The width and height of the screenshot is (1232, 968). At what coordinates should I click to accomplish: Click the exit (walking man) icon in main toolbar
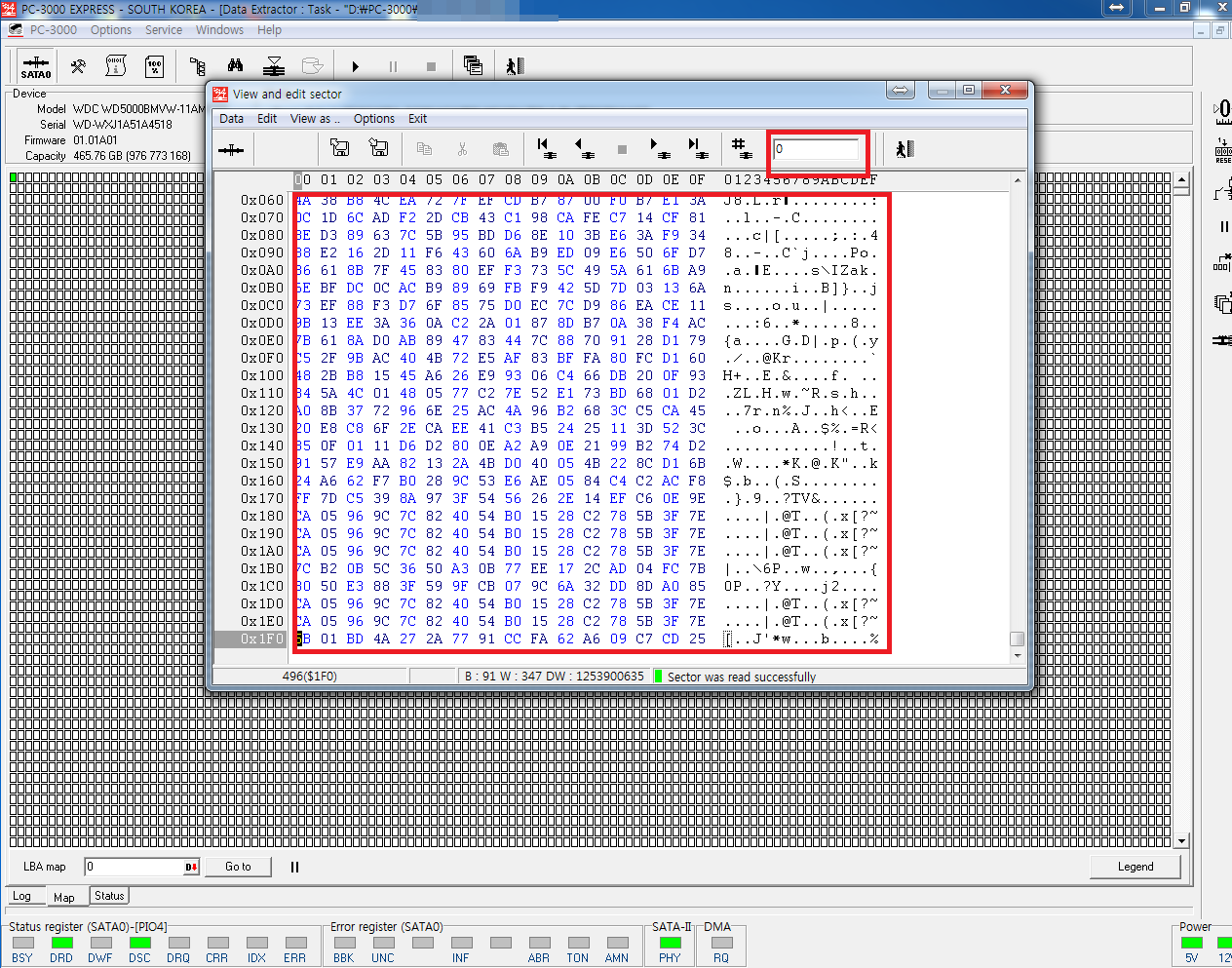(515, 66)
